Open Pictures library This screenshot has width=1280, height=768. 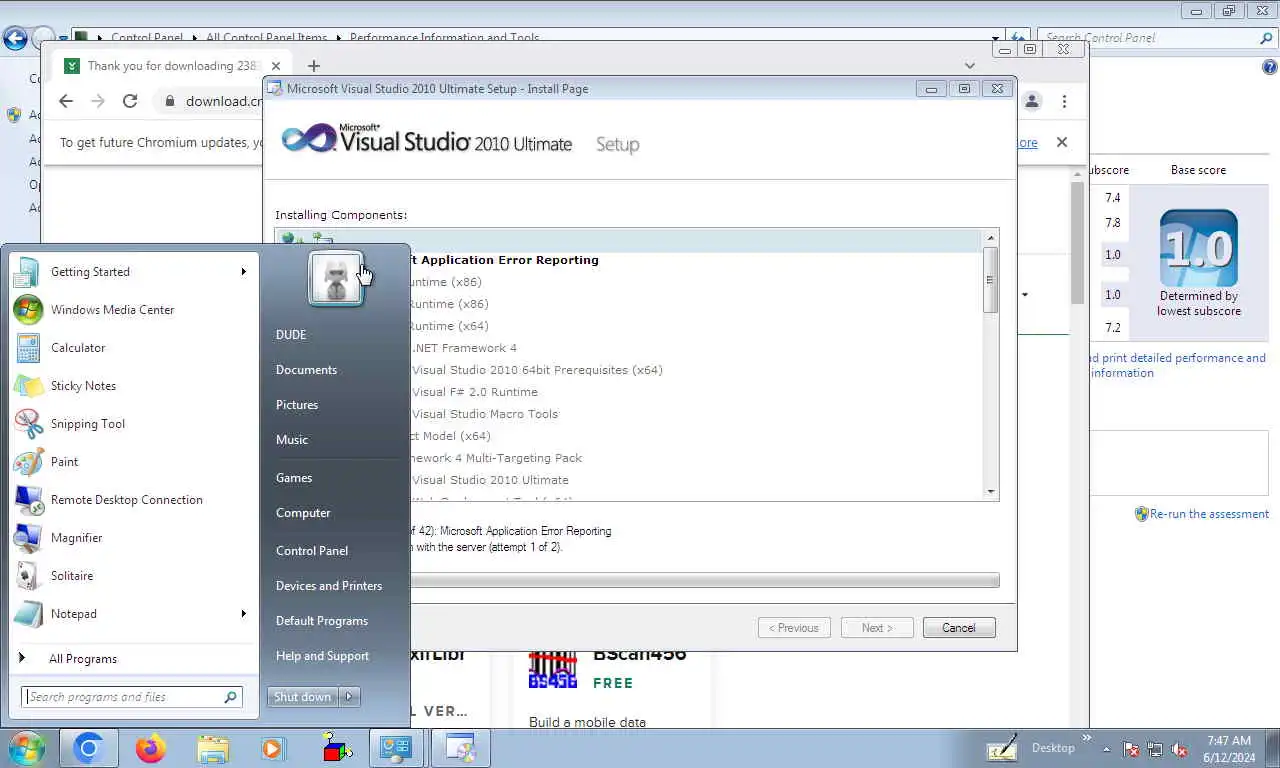tap(297, 405)
